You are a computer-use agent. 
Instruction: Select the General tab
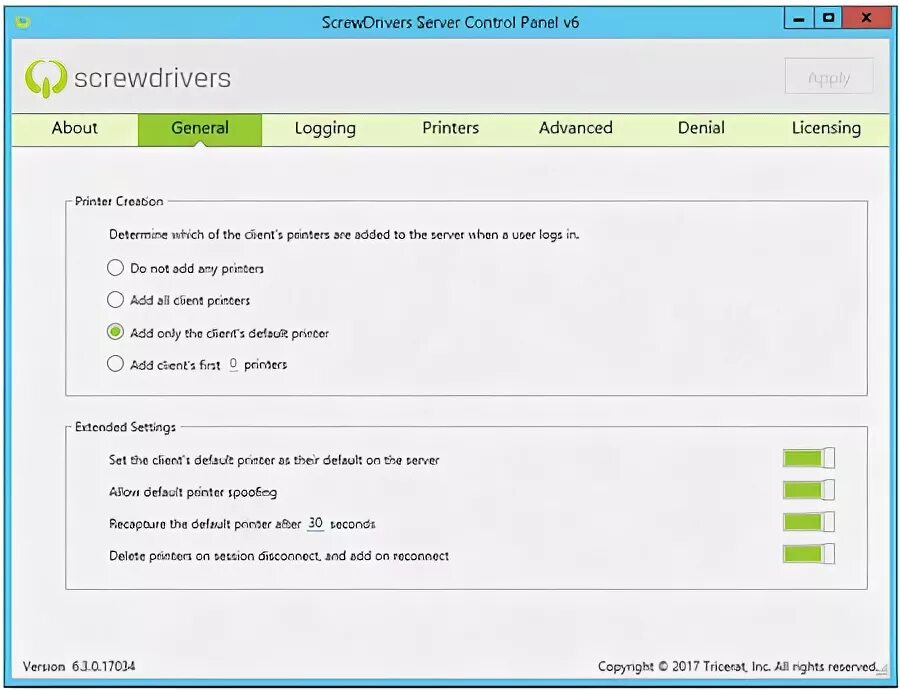click(200, 128)
